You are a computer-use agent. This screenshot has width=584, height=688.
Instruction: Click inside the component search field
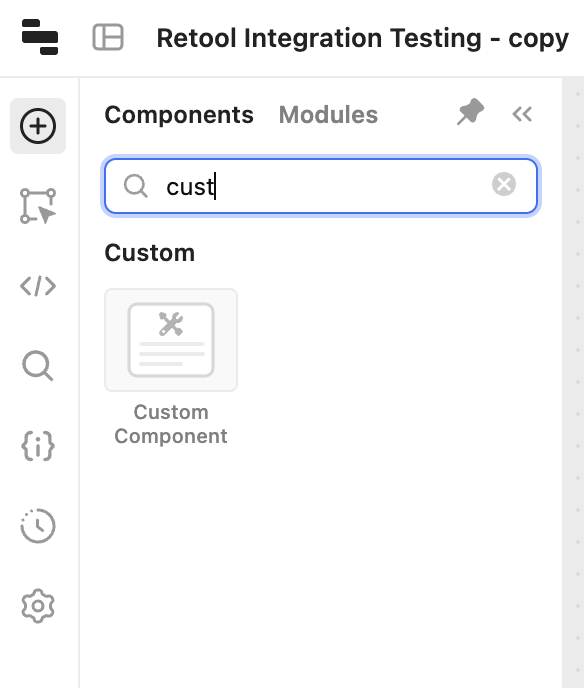click(321, 186)
